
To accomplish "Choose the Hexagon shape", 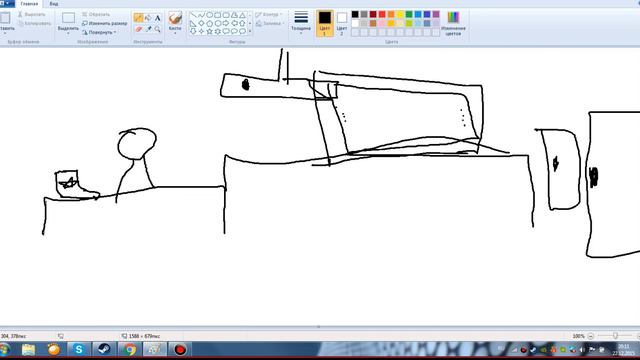I will [x=218, y=23].
